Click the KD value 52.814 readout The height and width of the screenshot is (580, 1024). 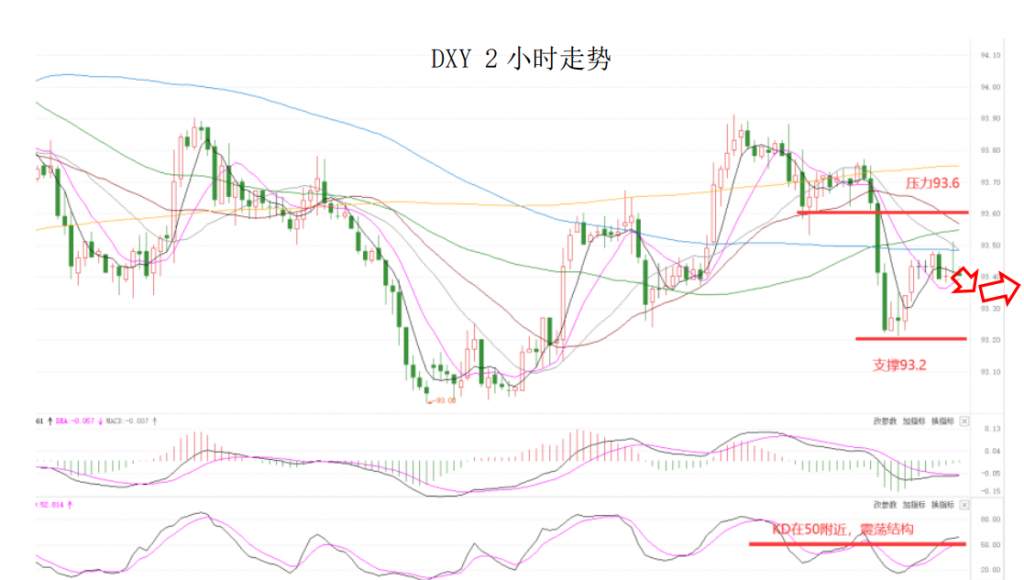pos(52,505)
